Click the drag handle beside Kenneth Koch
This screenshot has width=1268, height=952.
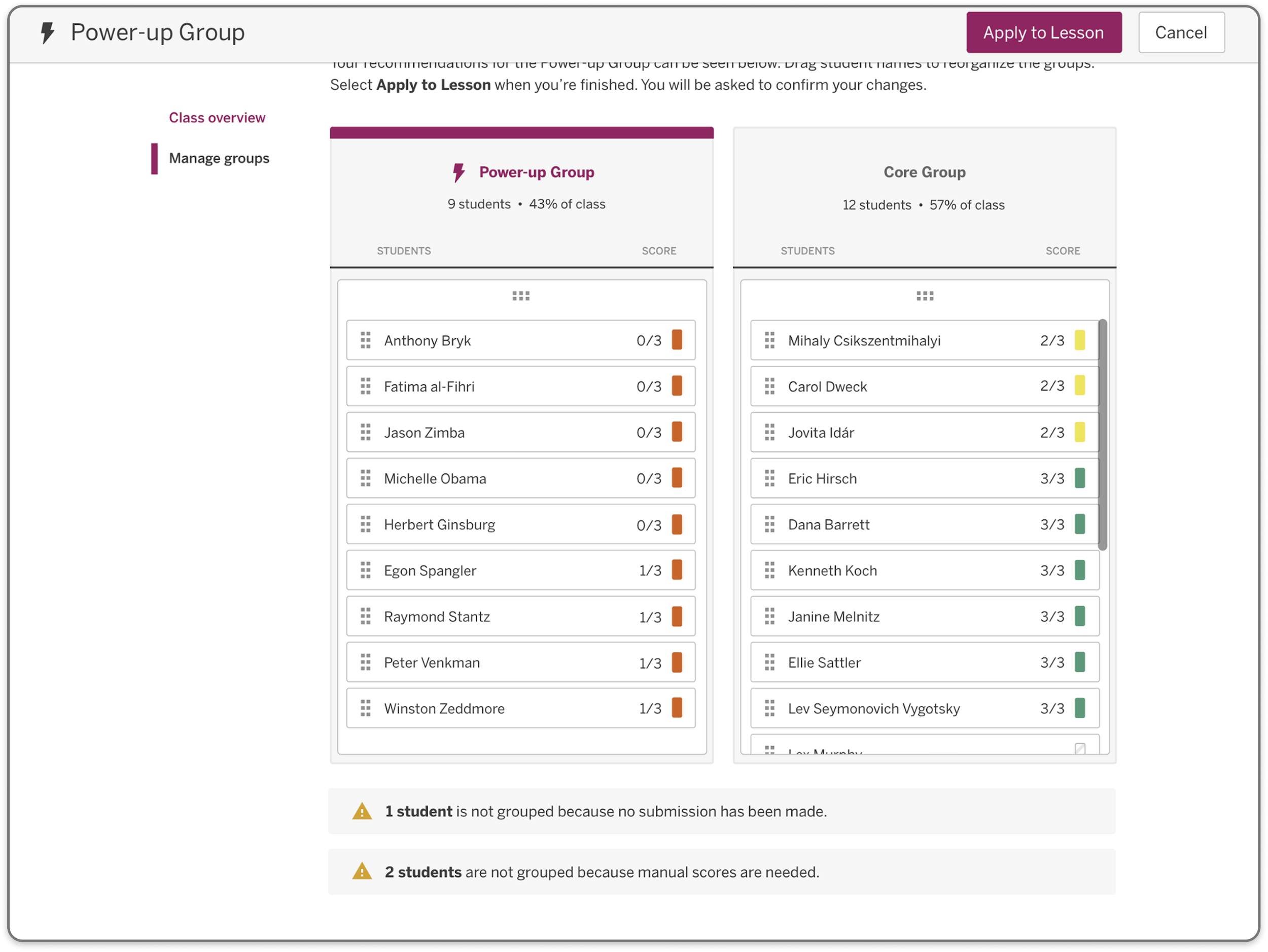[770, 571]
